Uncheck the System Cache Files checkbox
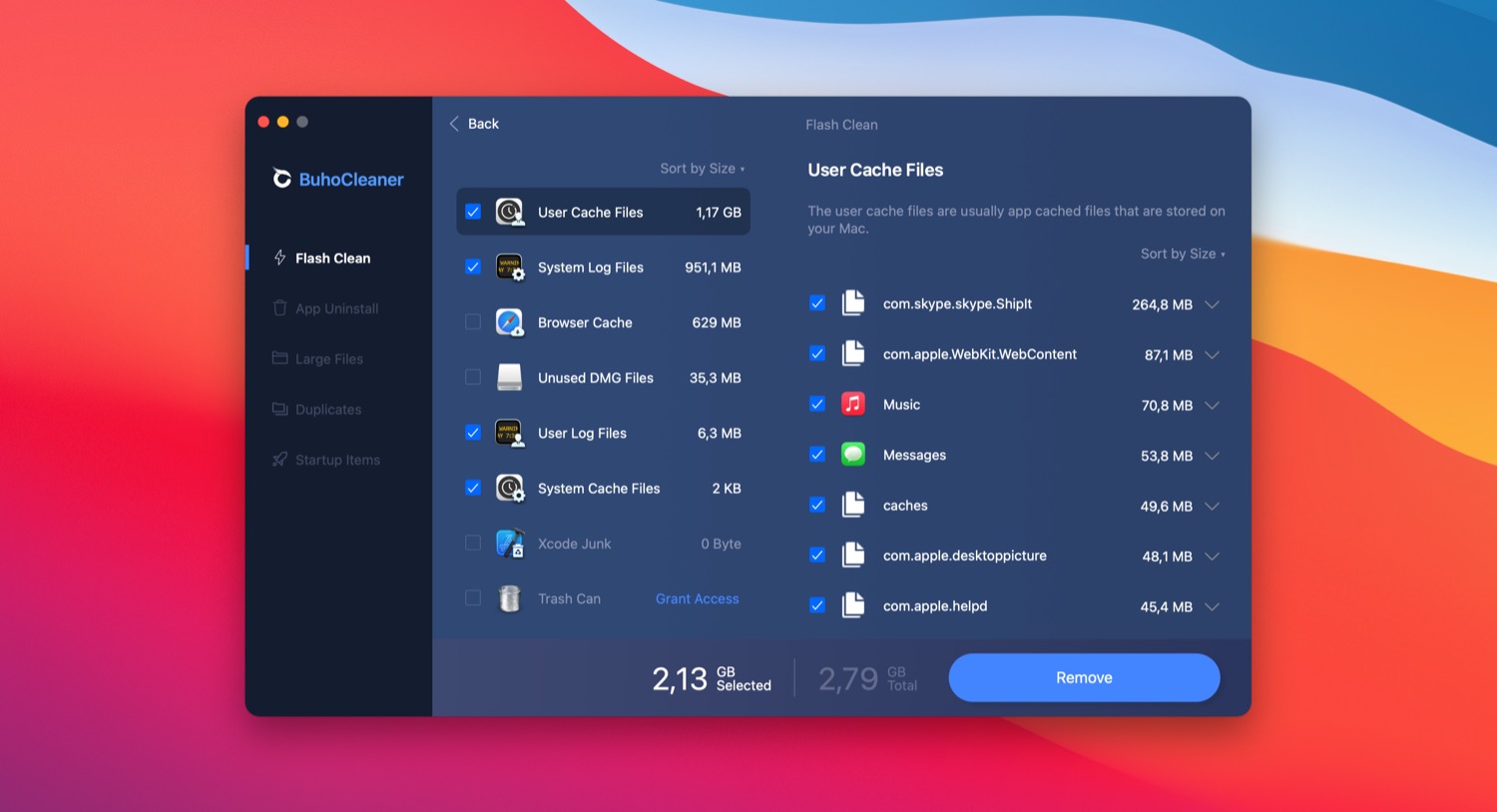 [473, 488]
